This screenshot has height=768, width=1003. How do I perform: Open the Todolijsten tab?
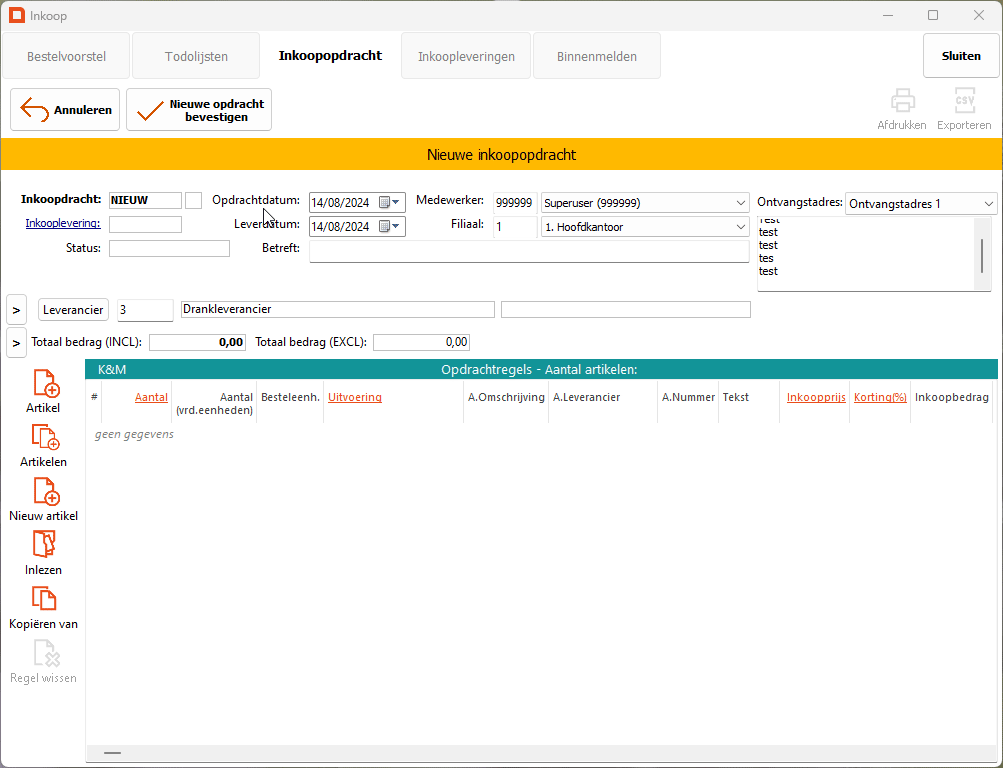(196, 56)
